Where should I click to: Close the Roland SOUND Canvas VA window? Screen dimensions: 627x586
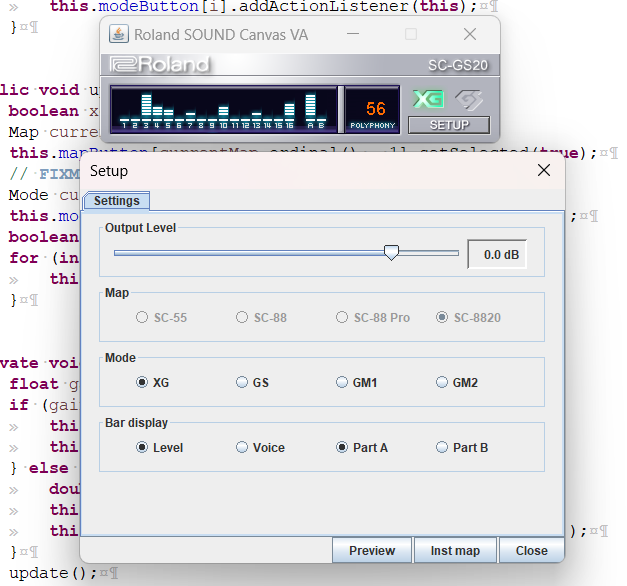coord(470,34)
